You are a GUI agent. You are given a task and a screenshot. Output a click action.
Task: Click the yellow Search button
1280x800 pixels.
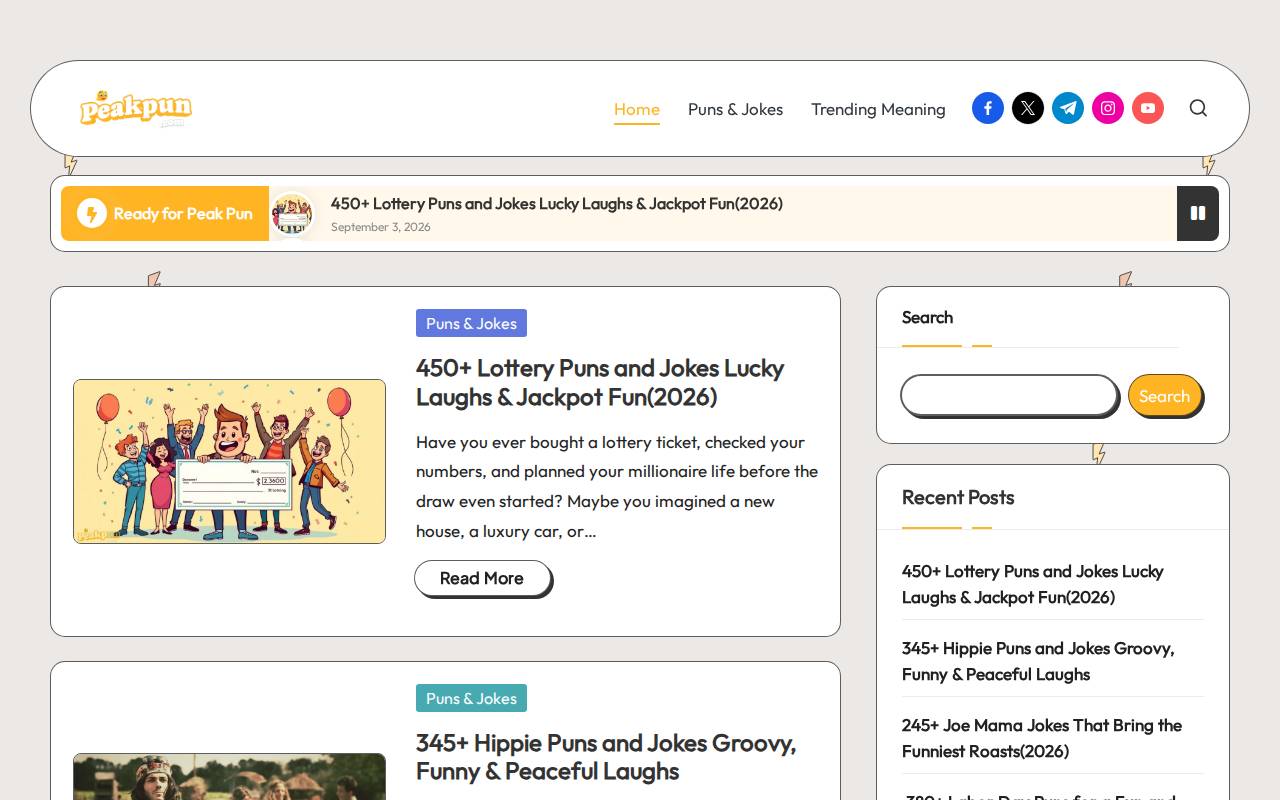tap(1164, 396)
